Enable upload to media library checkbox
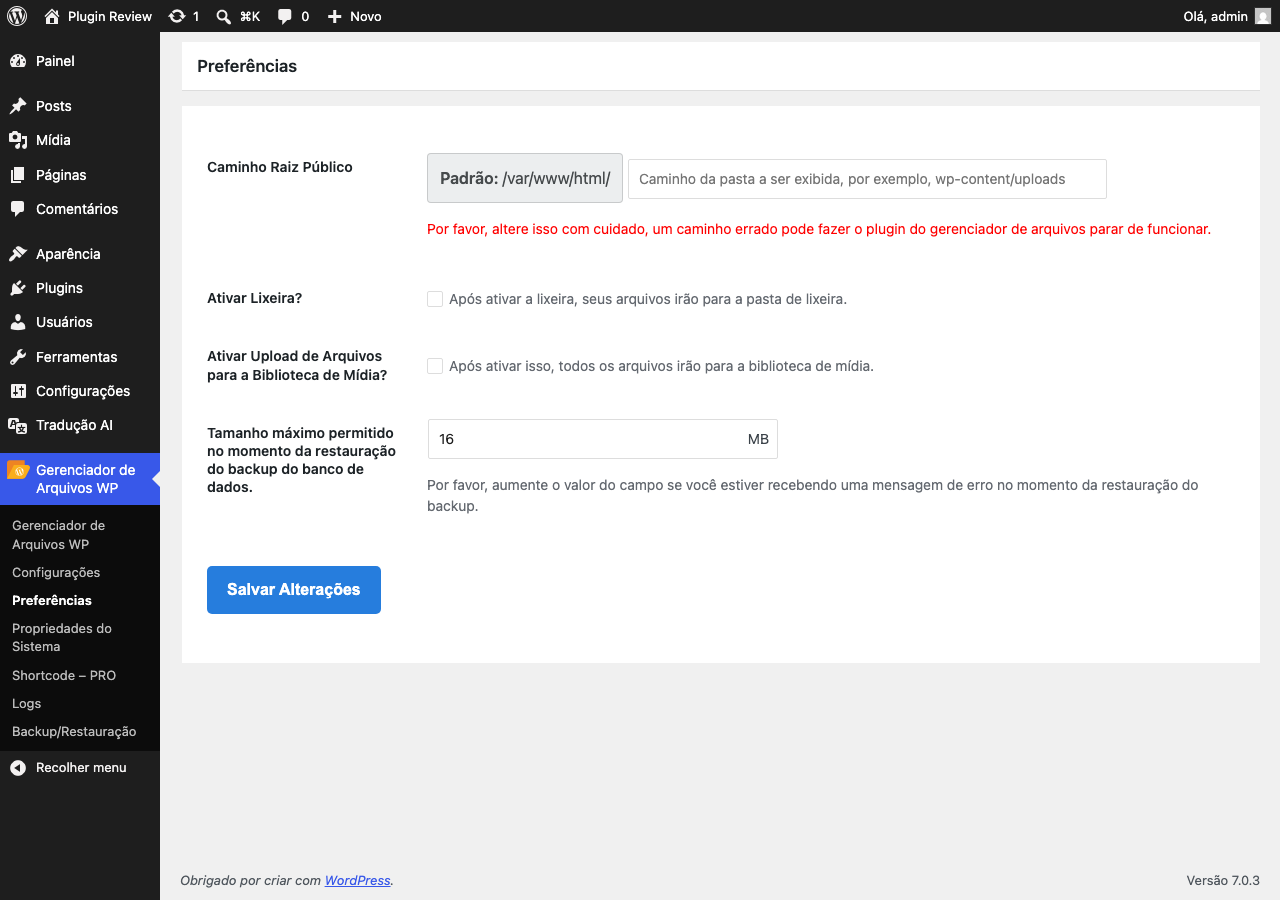The image size is (1280, 900). [x=435, y=366]
